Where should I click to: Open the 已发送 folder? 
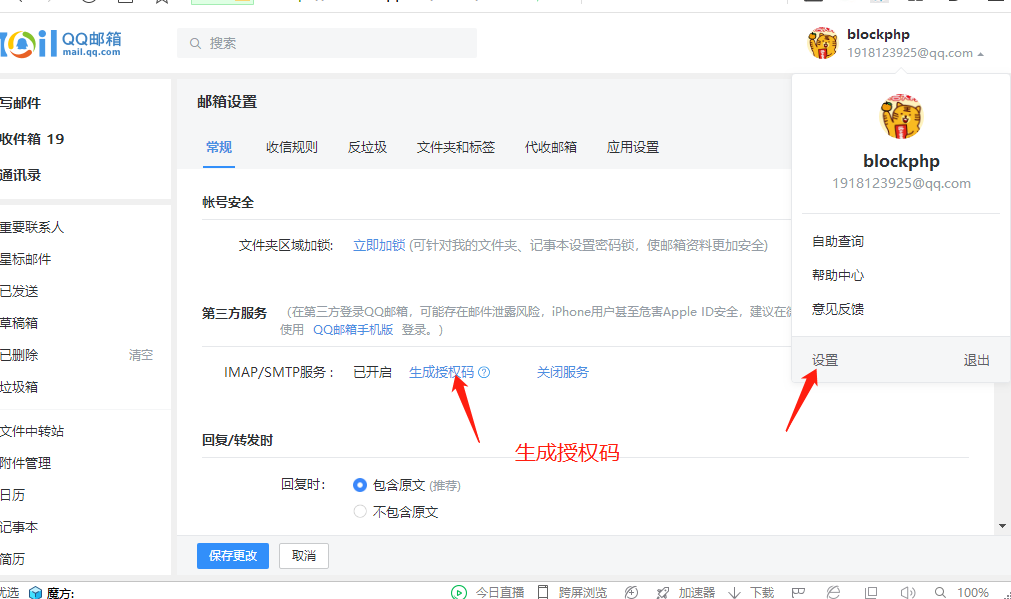(x=19, y=291)
